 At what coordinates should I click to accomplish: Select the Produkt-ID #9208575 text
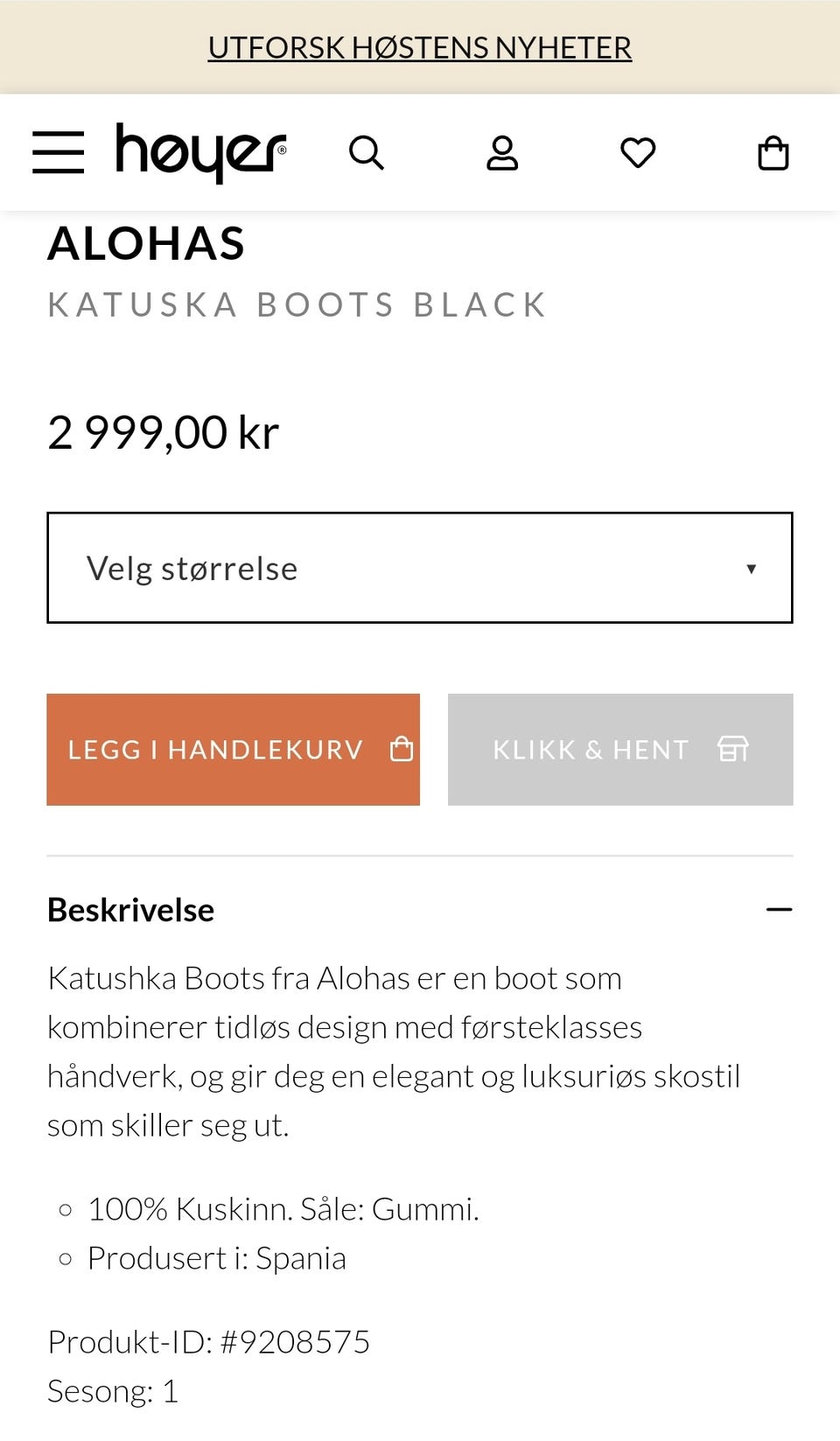[x=210, y=1340]
